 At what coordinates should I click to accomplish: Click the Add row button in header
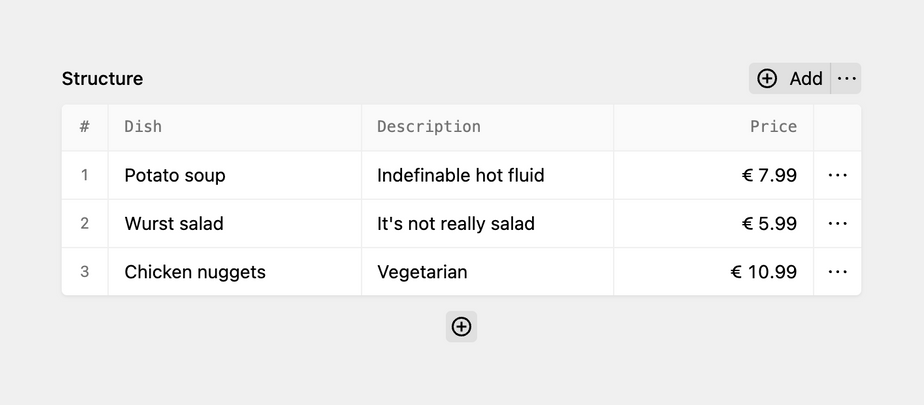790,79
